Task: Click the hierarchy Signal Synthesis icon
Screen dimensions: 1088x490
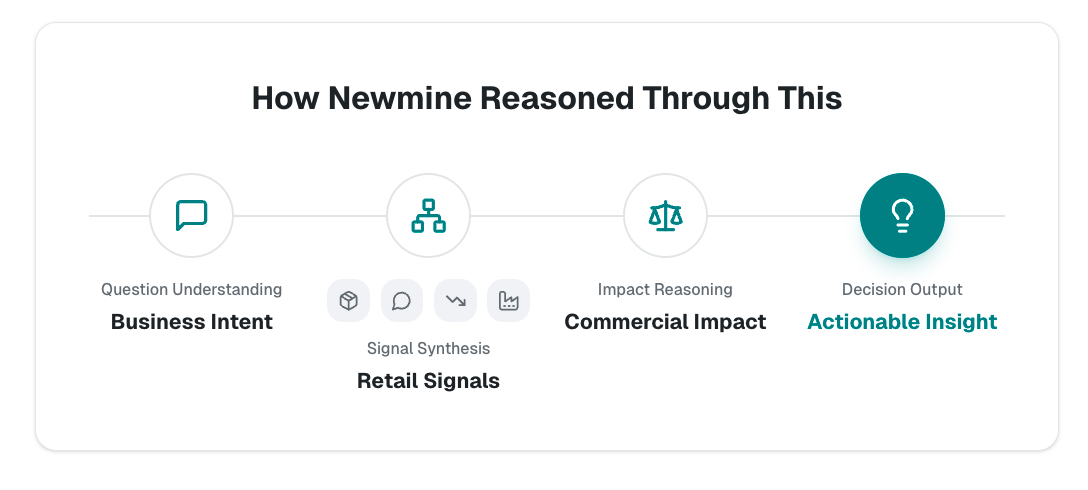Action: click(x=428, y=215)
